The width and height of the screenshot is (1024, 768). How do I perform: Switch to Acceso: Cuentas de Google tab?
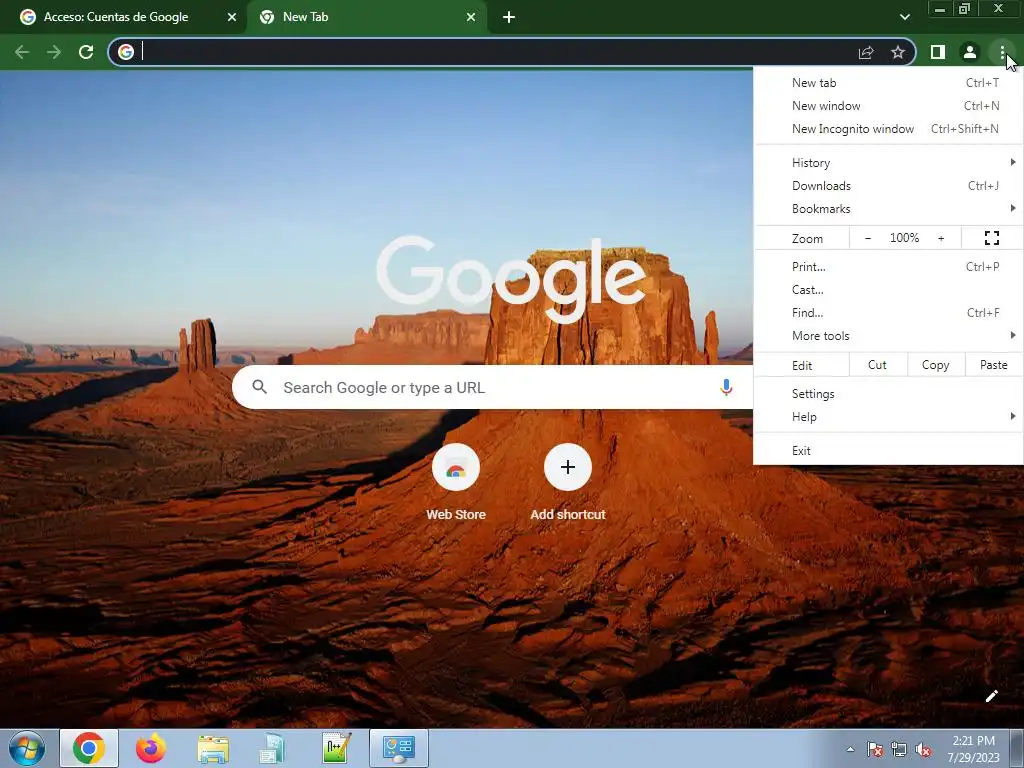tap(116, 17)
